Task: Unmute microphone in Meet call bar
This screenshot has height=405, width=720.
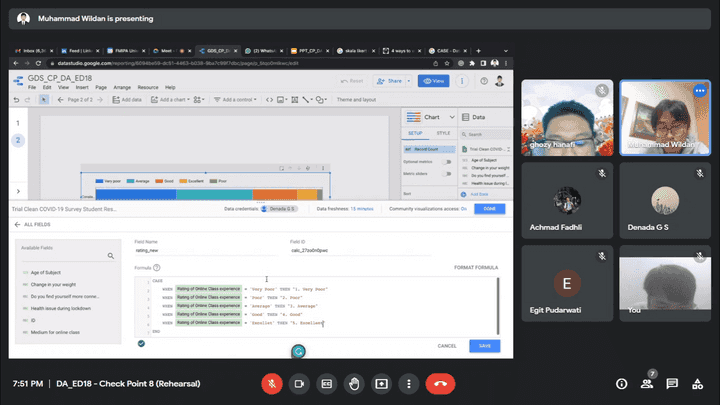Action: click(x=271, y=383)
